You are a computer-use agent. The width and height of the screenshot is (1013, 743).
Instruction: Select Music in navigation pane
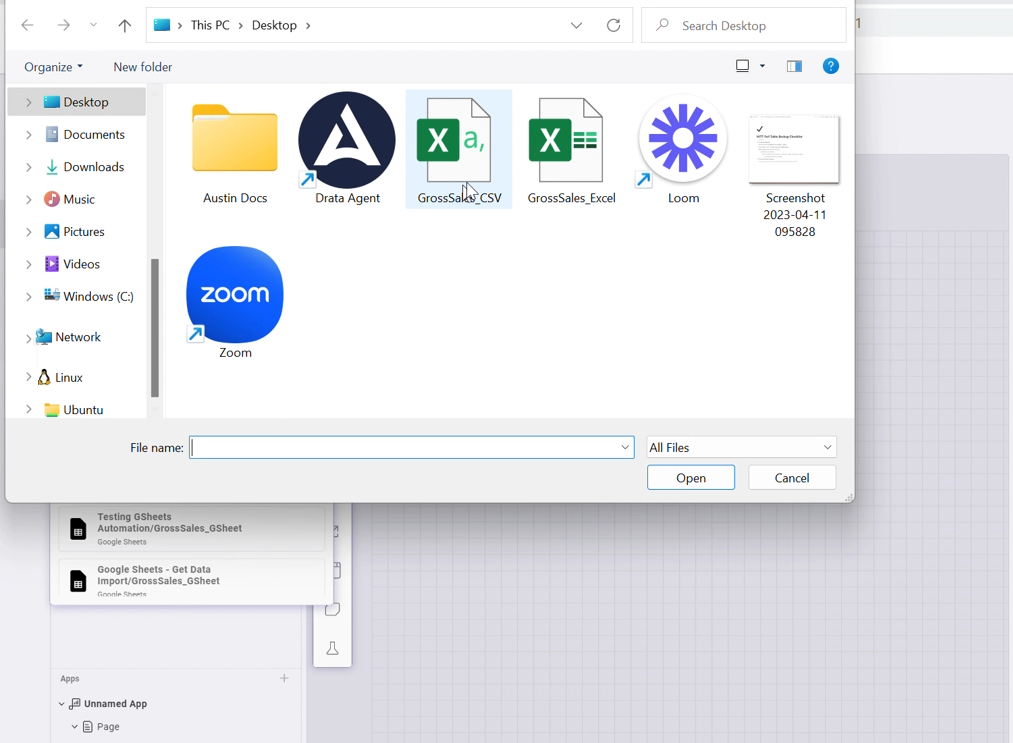pos(77,199)
